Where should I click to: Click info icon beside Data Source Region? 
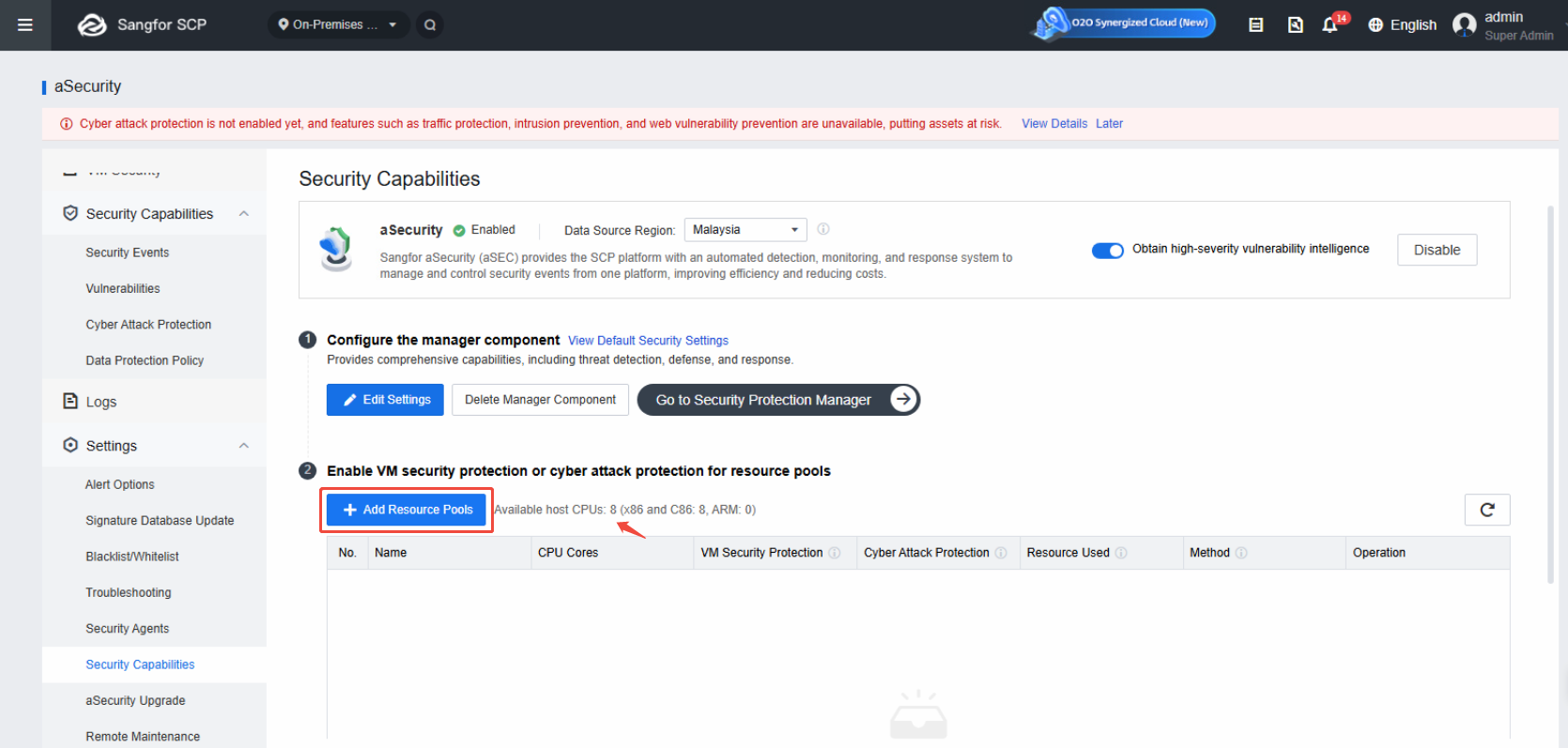tap(823, 229)
